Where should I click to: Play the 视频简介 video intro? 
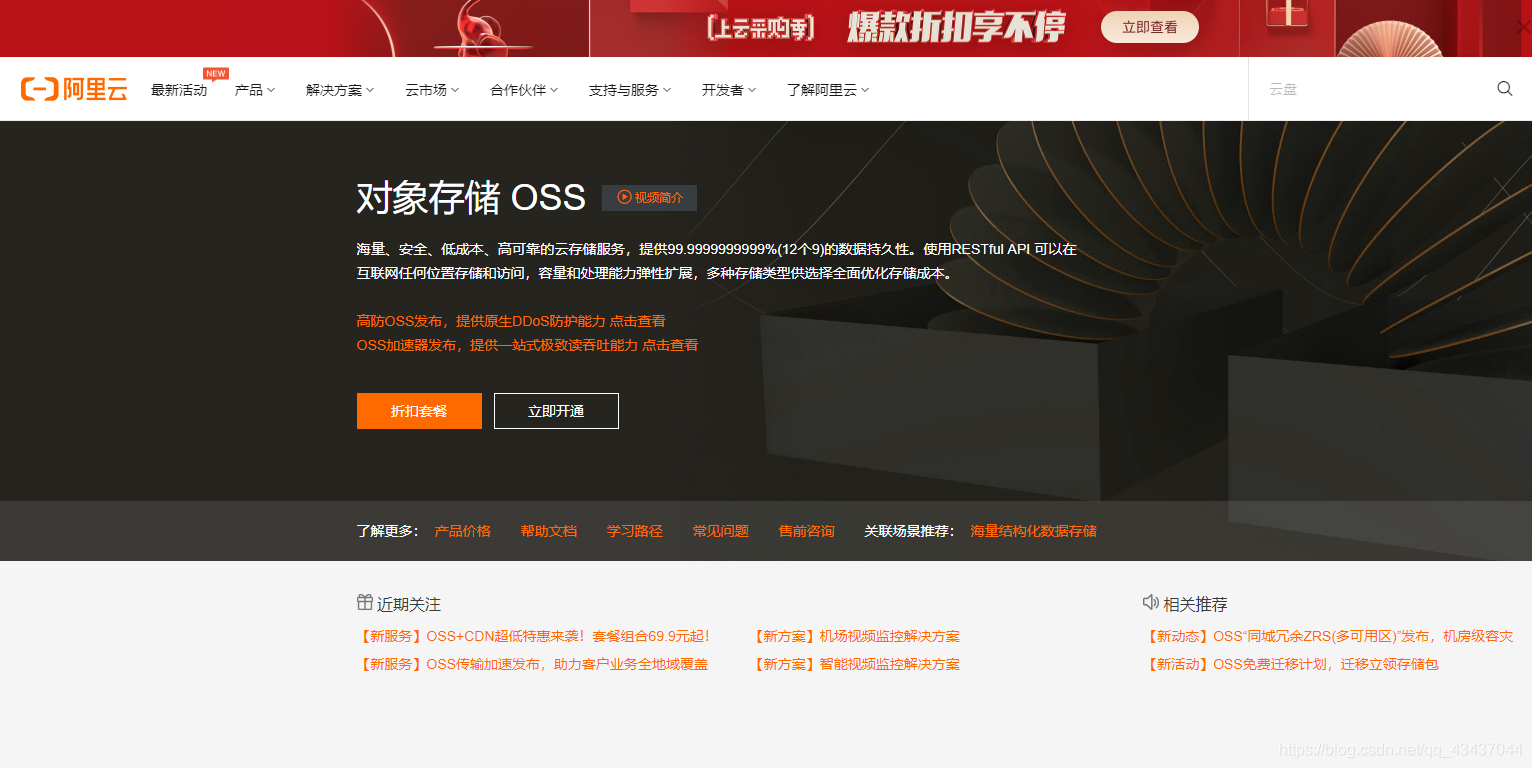coord(649,198)
